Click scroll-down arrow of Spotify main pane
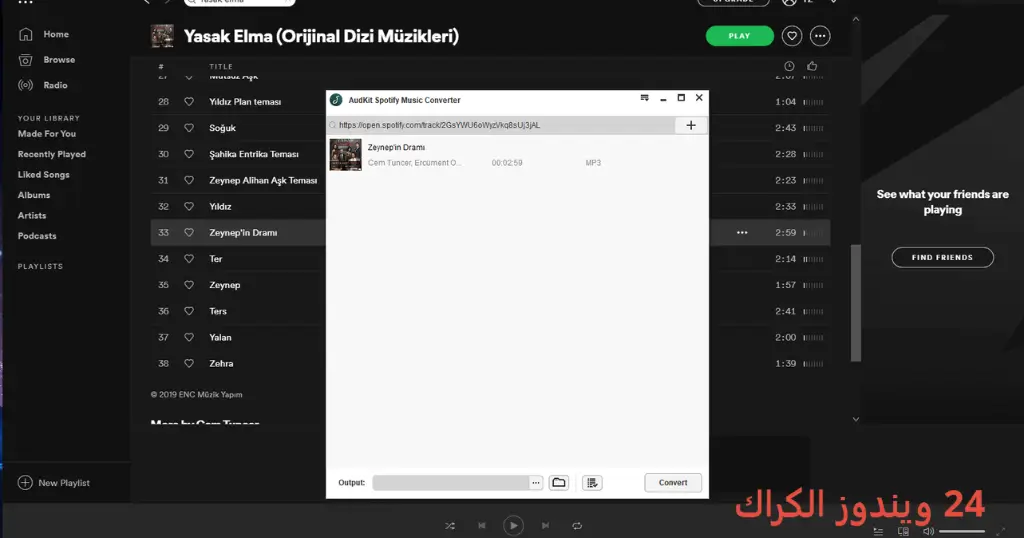Screen dimensions: 1024x538 click(856, 419)
